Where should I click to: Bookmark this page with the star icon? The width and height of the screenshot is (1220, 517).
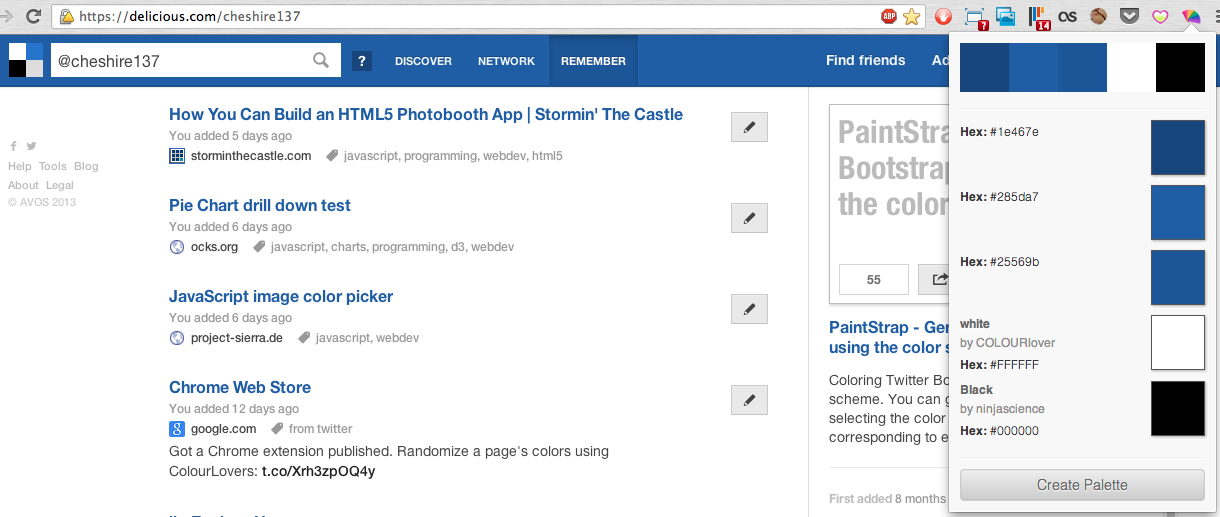click(x=911, y=16)
